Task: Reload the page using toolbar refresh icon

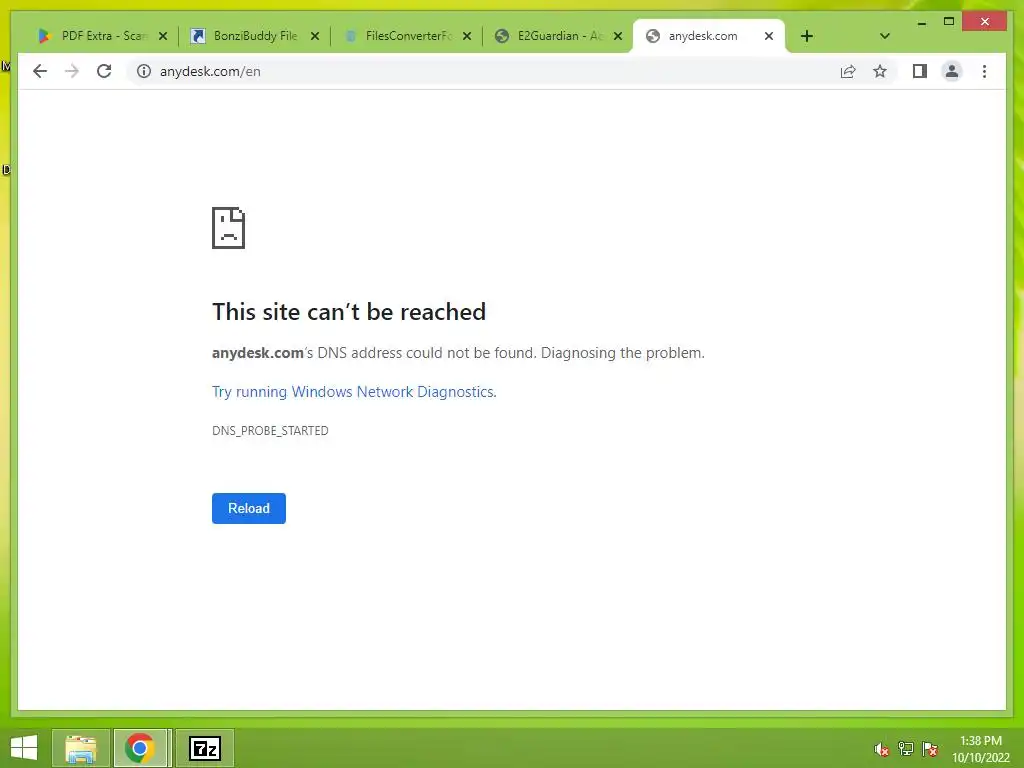Action: [104, 71]
